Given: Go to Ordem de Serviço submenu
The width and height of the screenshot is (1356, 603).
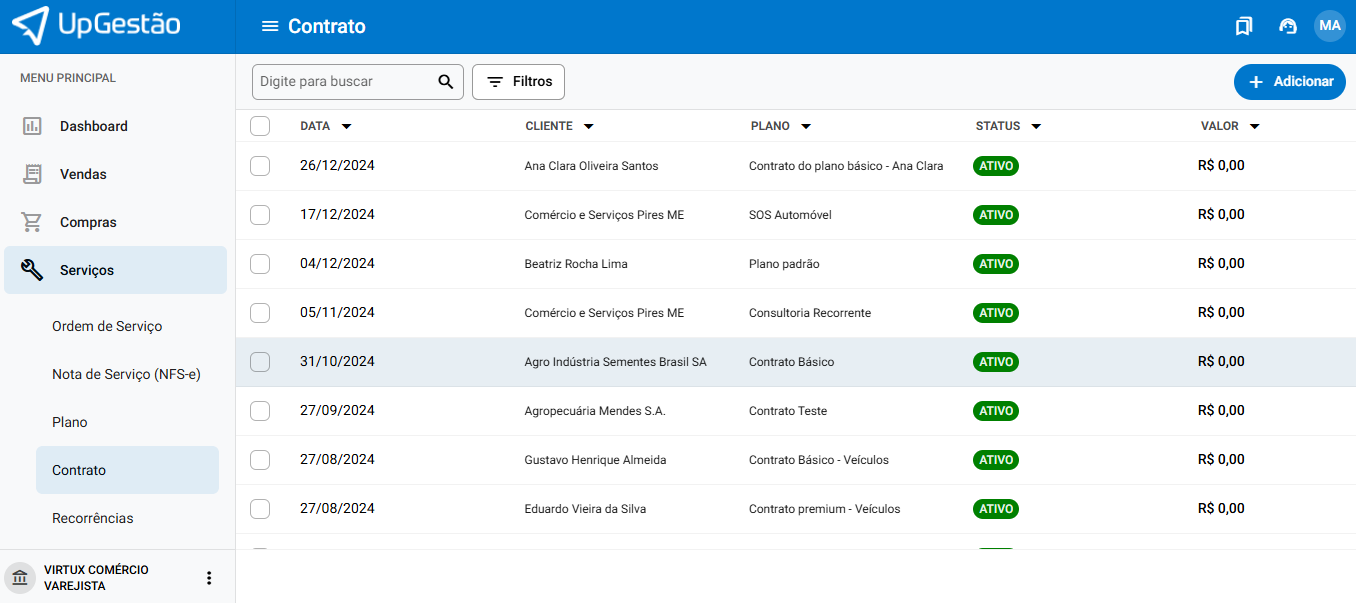Looking at the screenshot, I should (x=107, y=326).
